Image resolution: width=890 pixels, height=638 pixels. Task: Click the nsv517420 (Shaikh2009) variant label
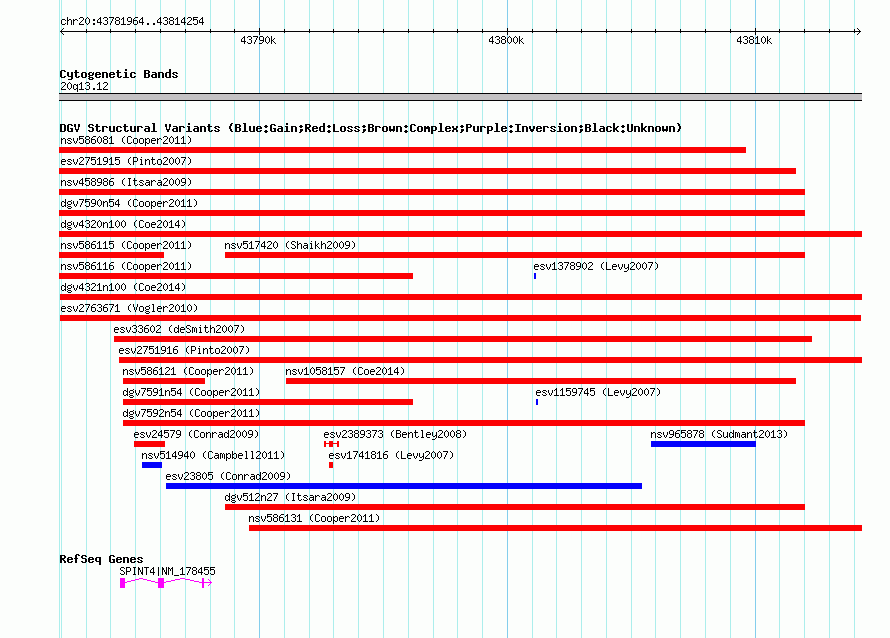[290, 245]
